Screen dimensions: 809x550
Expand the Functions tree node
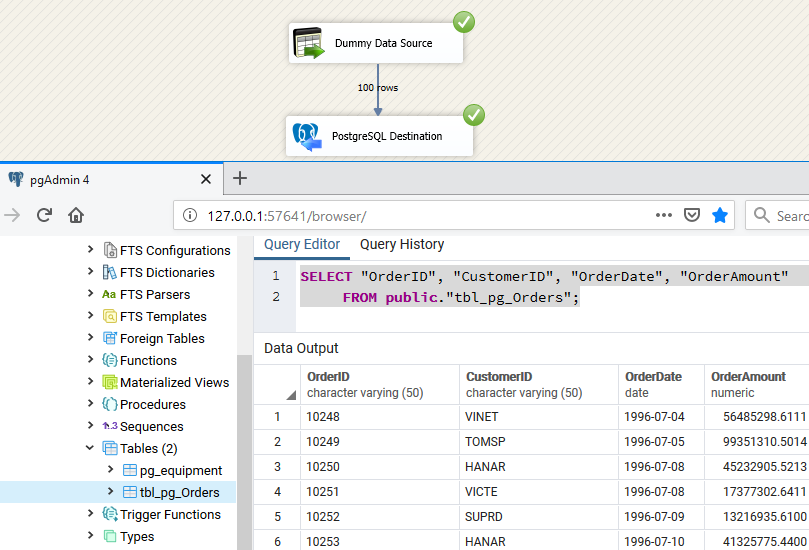point(91,360)
